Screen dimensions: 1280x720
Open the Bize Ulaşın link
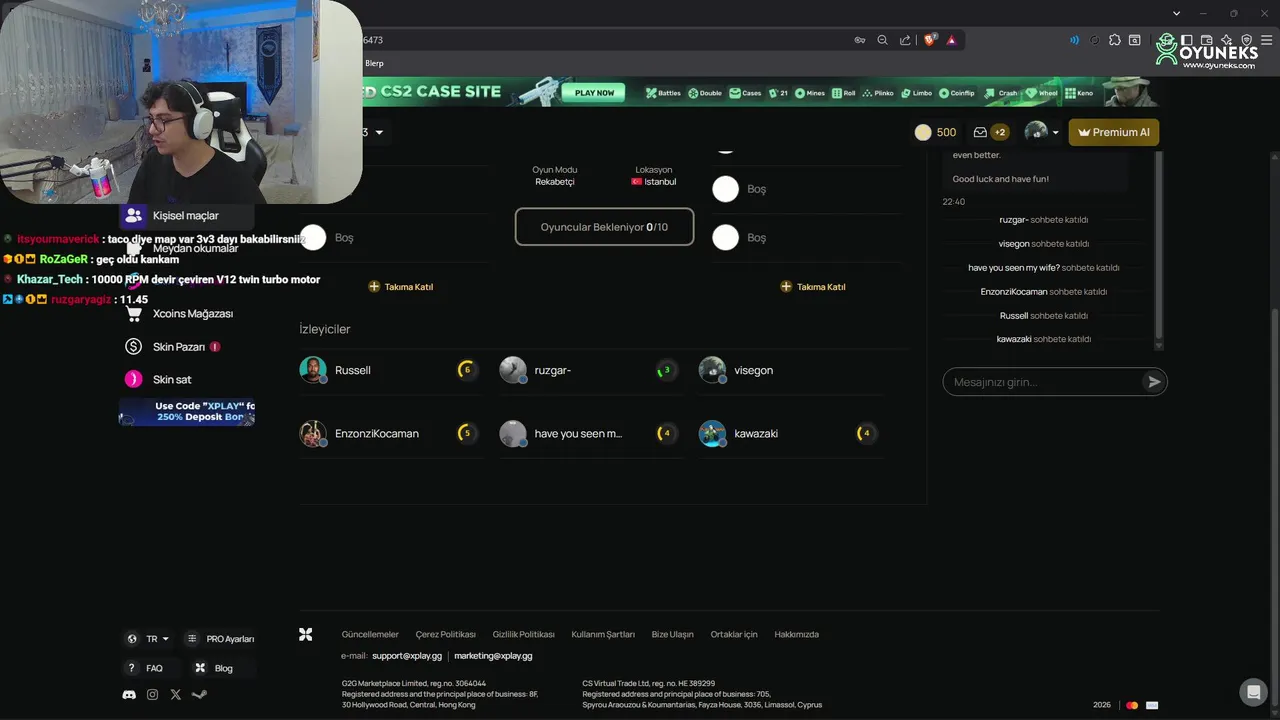coord(672,634)
